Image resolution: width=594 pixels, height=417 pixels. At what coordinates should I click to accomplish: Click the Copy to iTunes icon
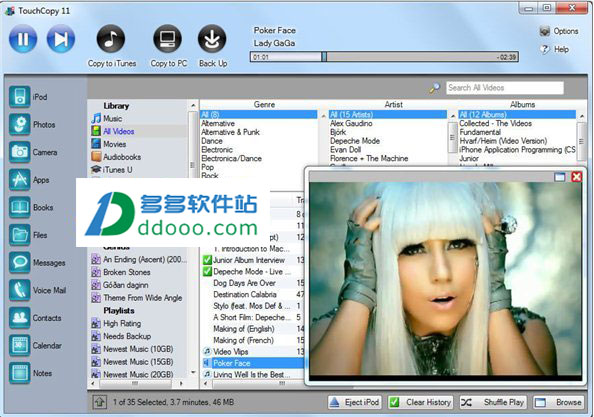click(111, 39)
